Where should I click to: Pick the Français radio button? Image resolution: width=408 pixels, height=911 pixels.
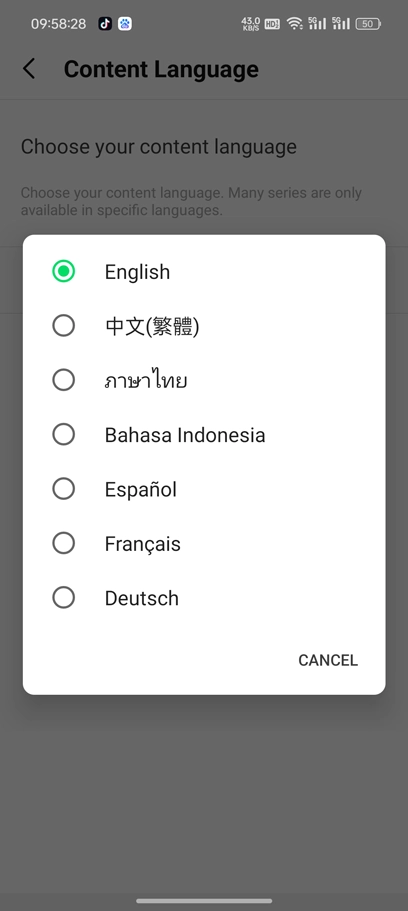63,543
